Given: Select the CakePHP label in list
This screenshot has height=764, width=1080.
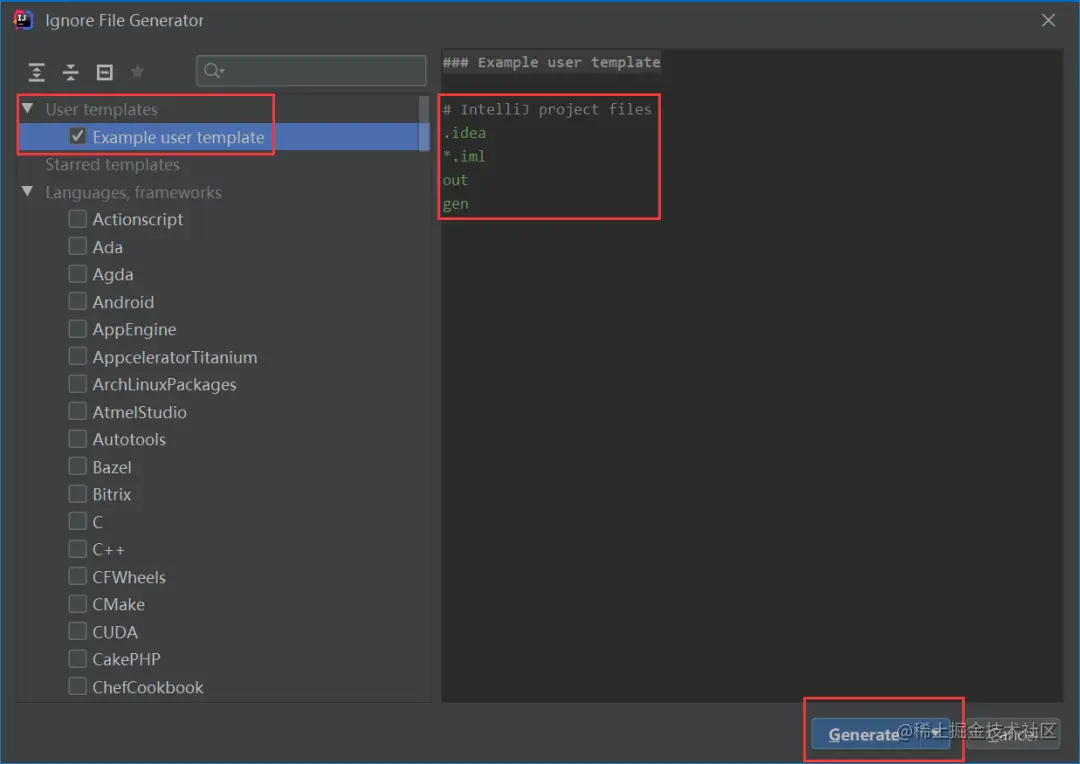Looking at the screenshot, I should [126, 659].
